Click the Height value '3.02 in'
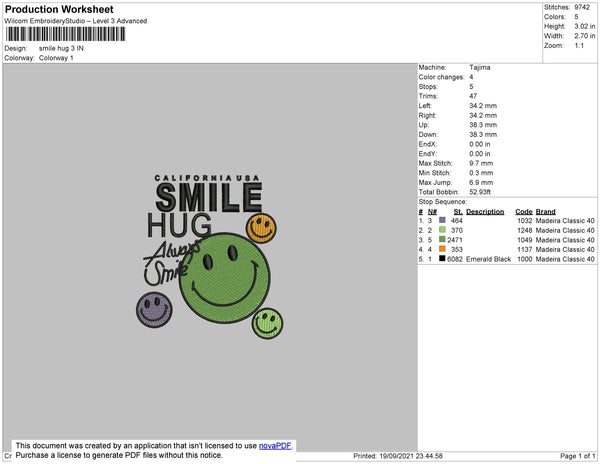The image size is (600, 464). click(x=585, y=26)
